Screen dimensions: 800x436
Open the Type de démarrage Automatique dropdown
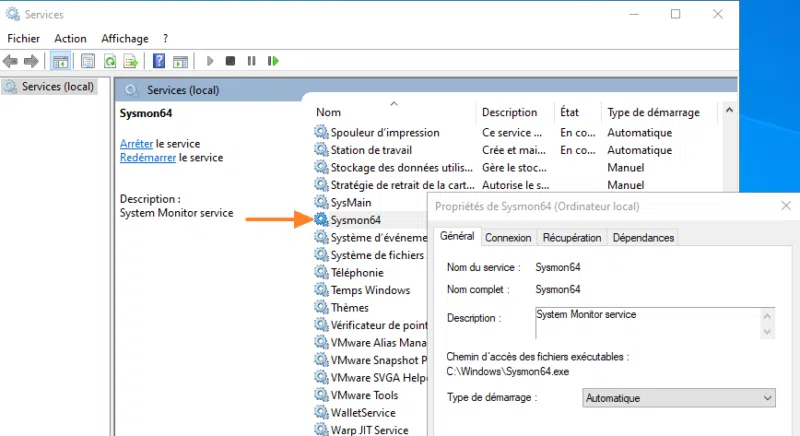pos(679,398)
